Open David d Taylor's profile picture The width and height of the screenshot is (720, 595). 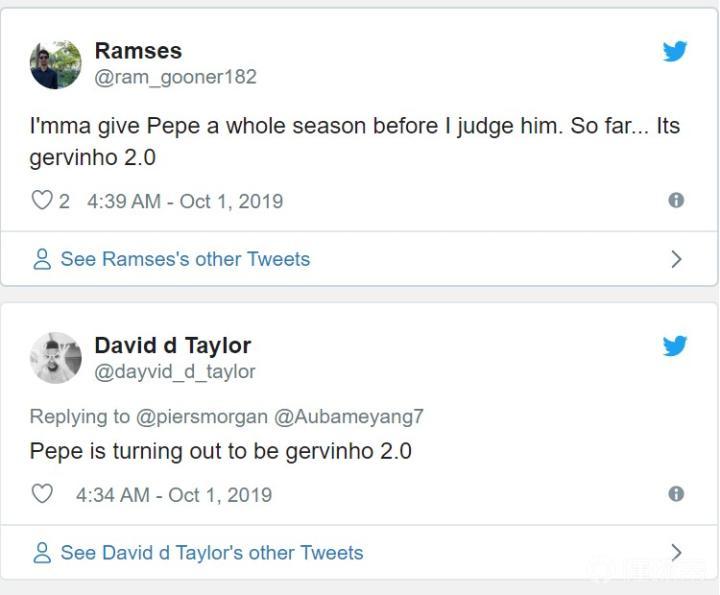coord(56,358)
